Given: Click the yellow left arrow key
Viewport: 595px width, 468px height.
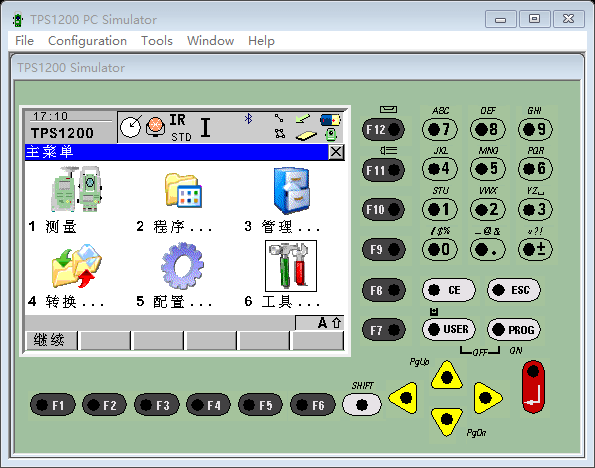Looking at the screenshot, I should 405,398.
